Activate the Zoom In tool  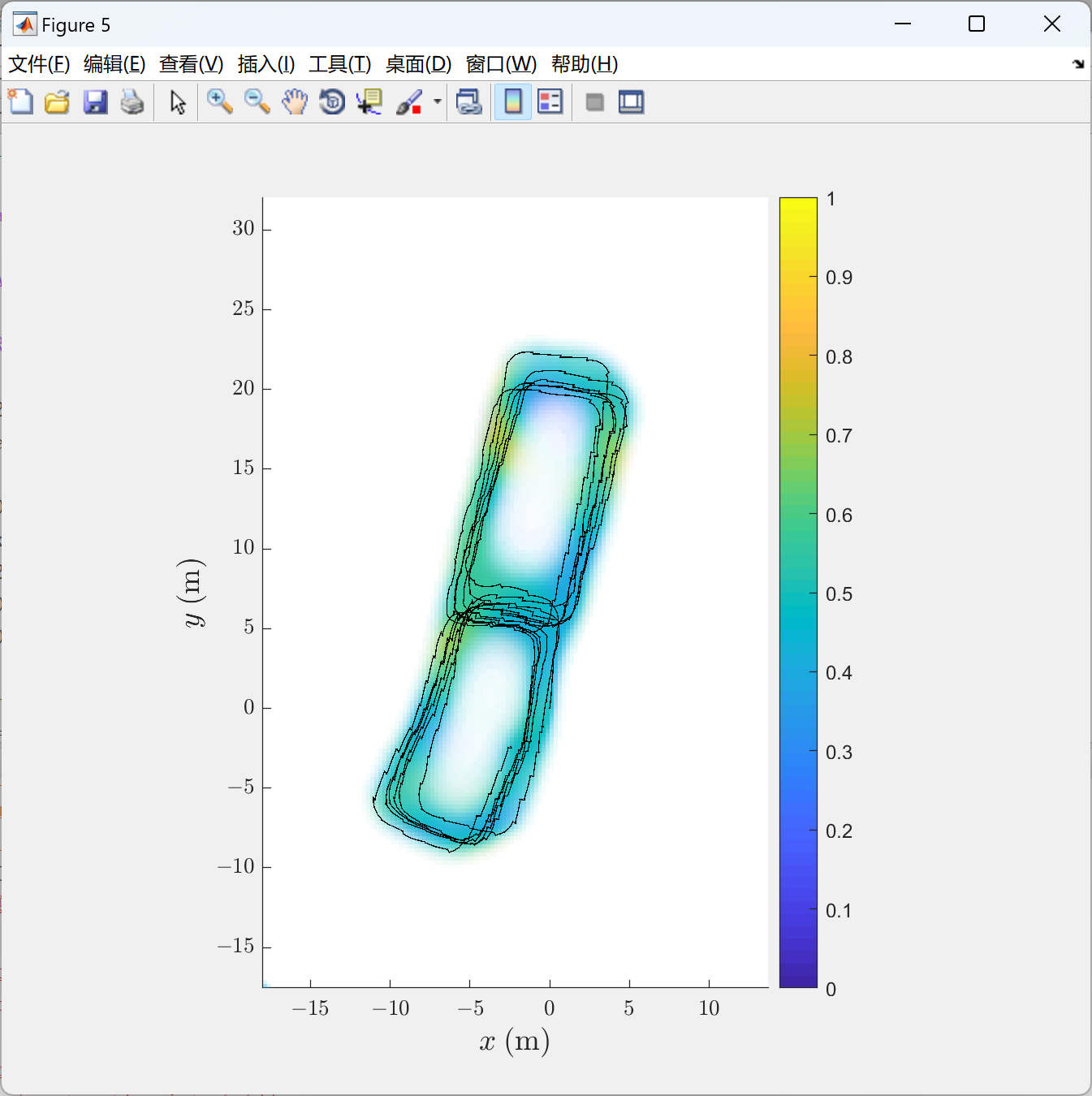[220, 102]
